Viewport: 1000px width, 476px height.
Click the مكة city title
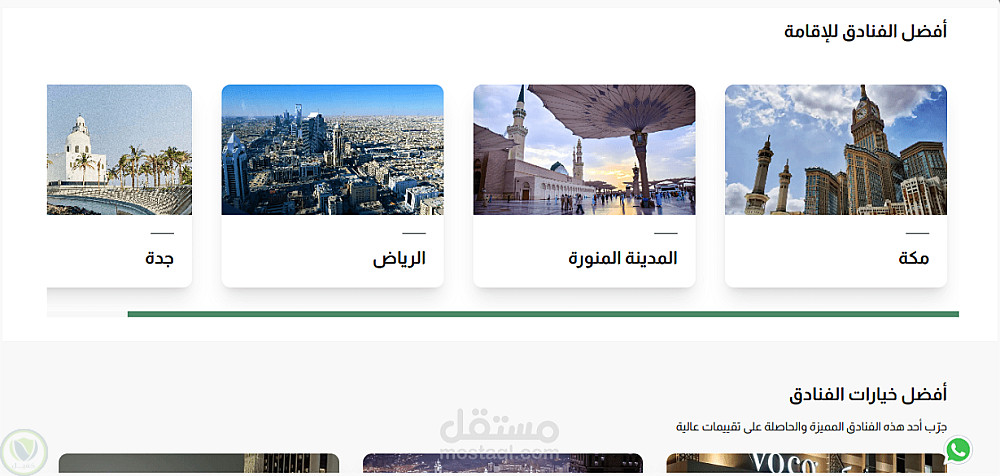(x=914, y=258)
